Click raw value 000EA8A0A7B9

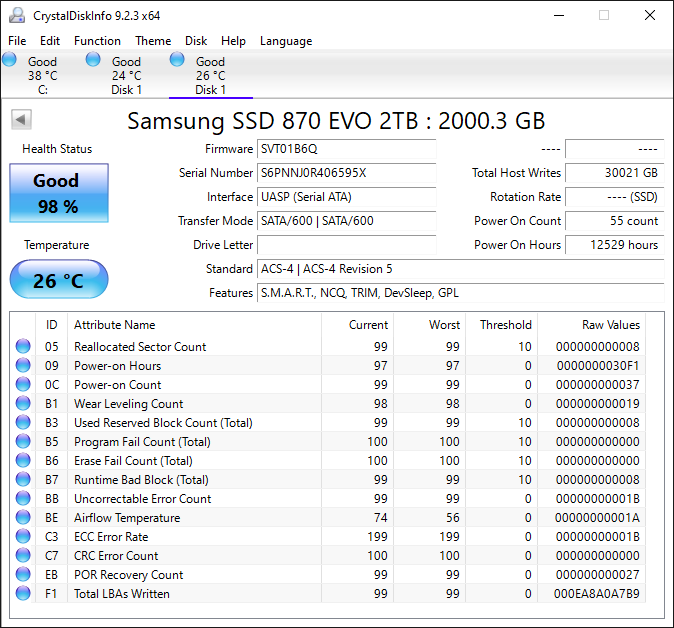click(597, 594)
